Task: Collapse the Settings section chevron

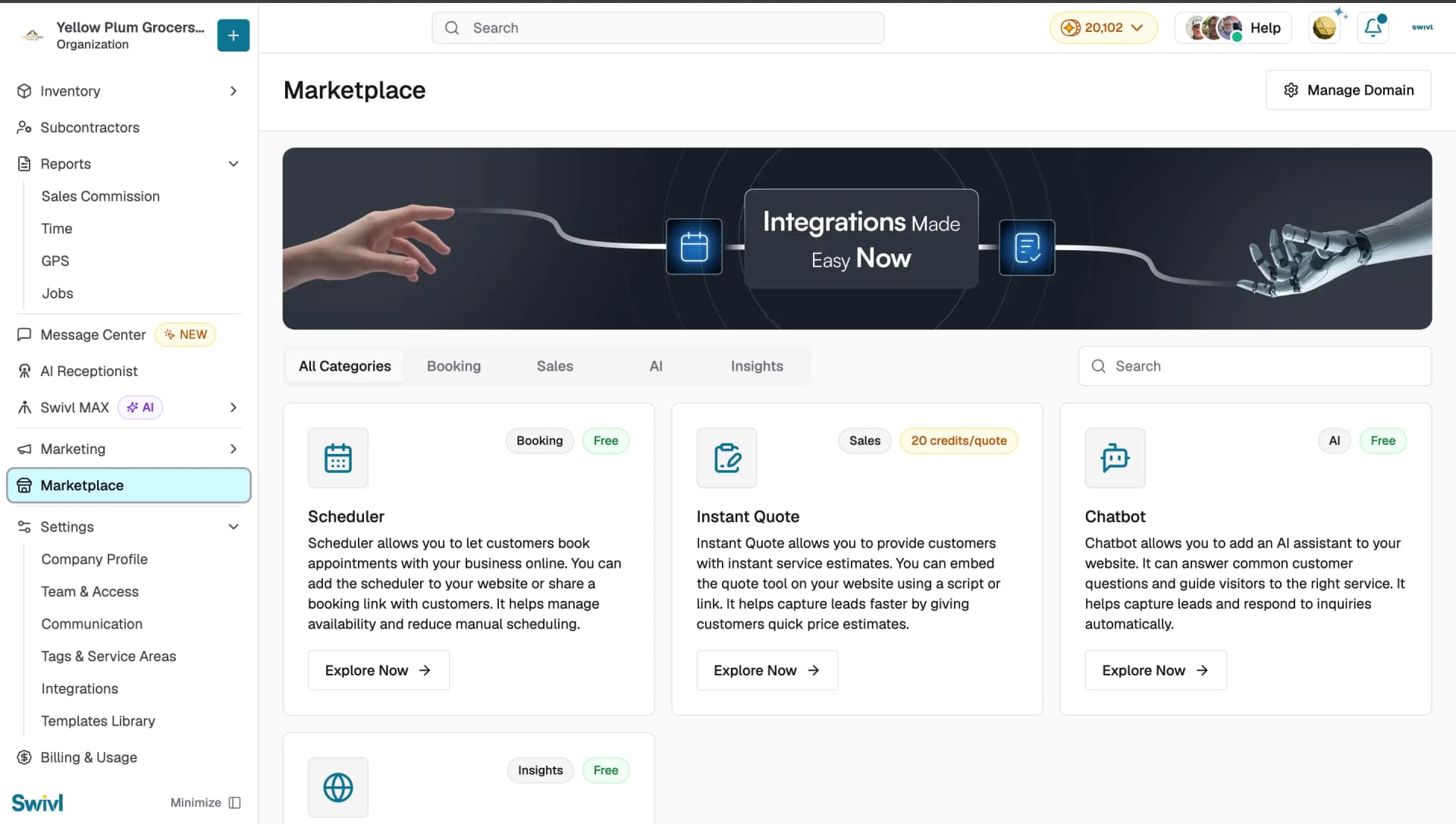Action: click(233, 527)
